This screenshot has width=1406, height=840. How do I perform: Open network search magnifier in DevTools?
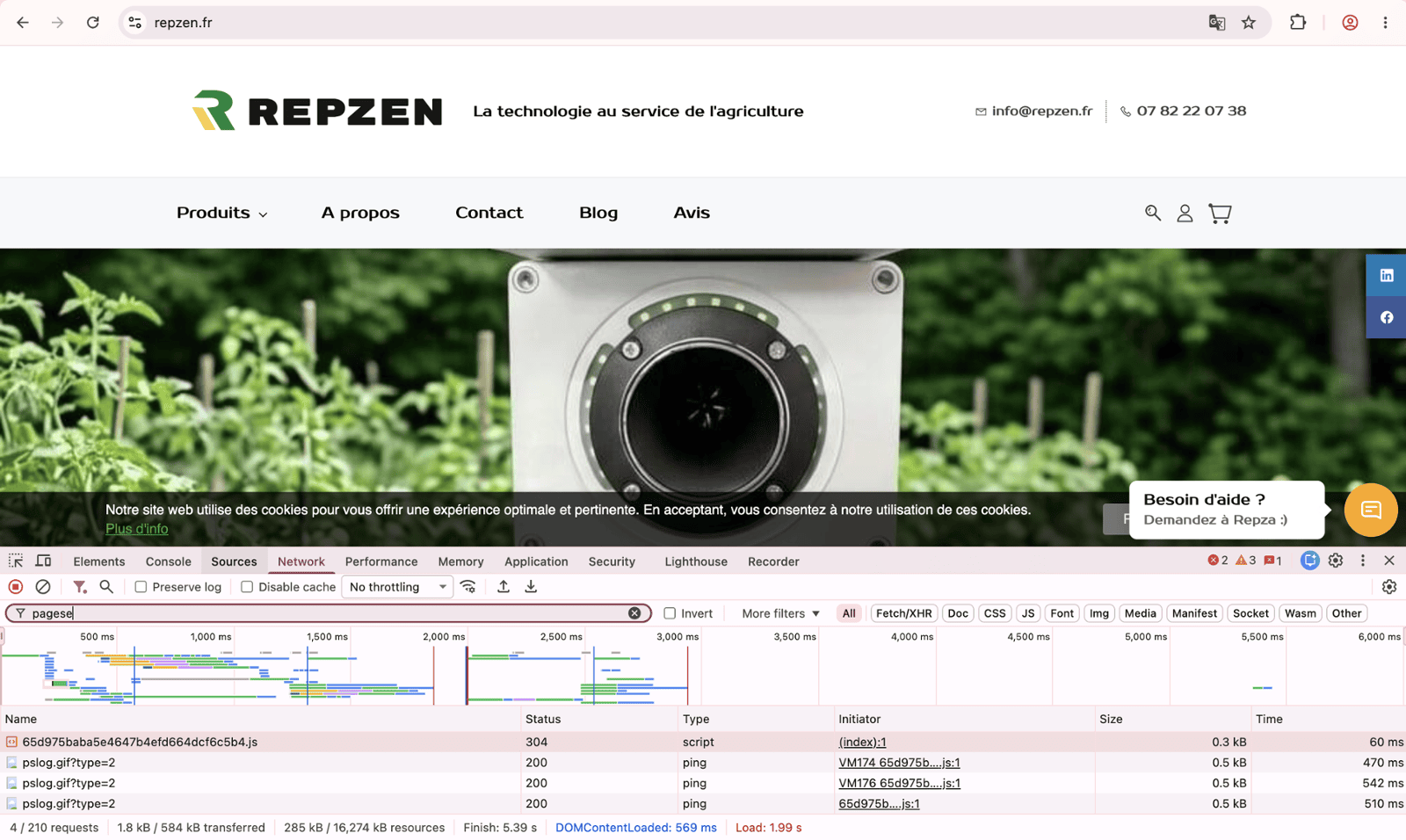(106, 587)
